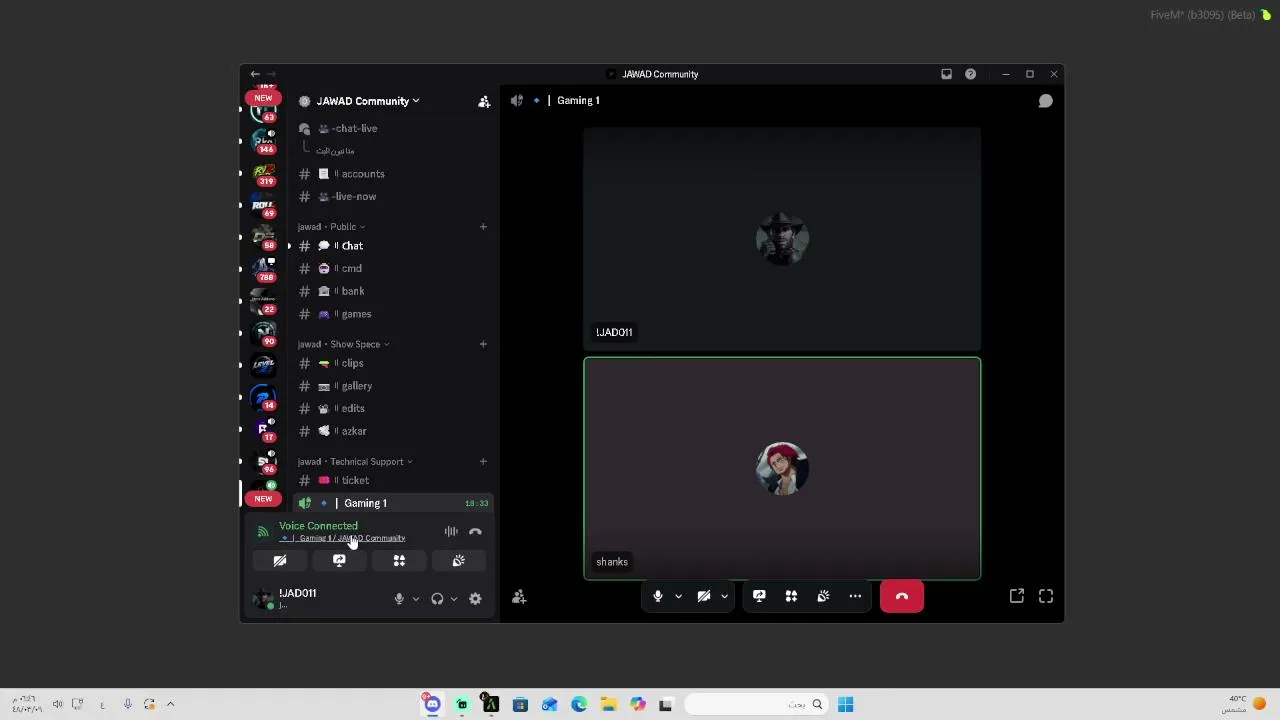Invite friends to the voice call

(519, 597)
